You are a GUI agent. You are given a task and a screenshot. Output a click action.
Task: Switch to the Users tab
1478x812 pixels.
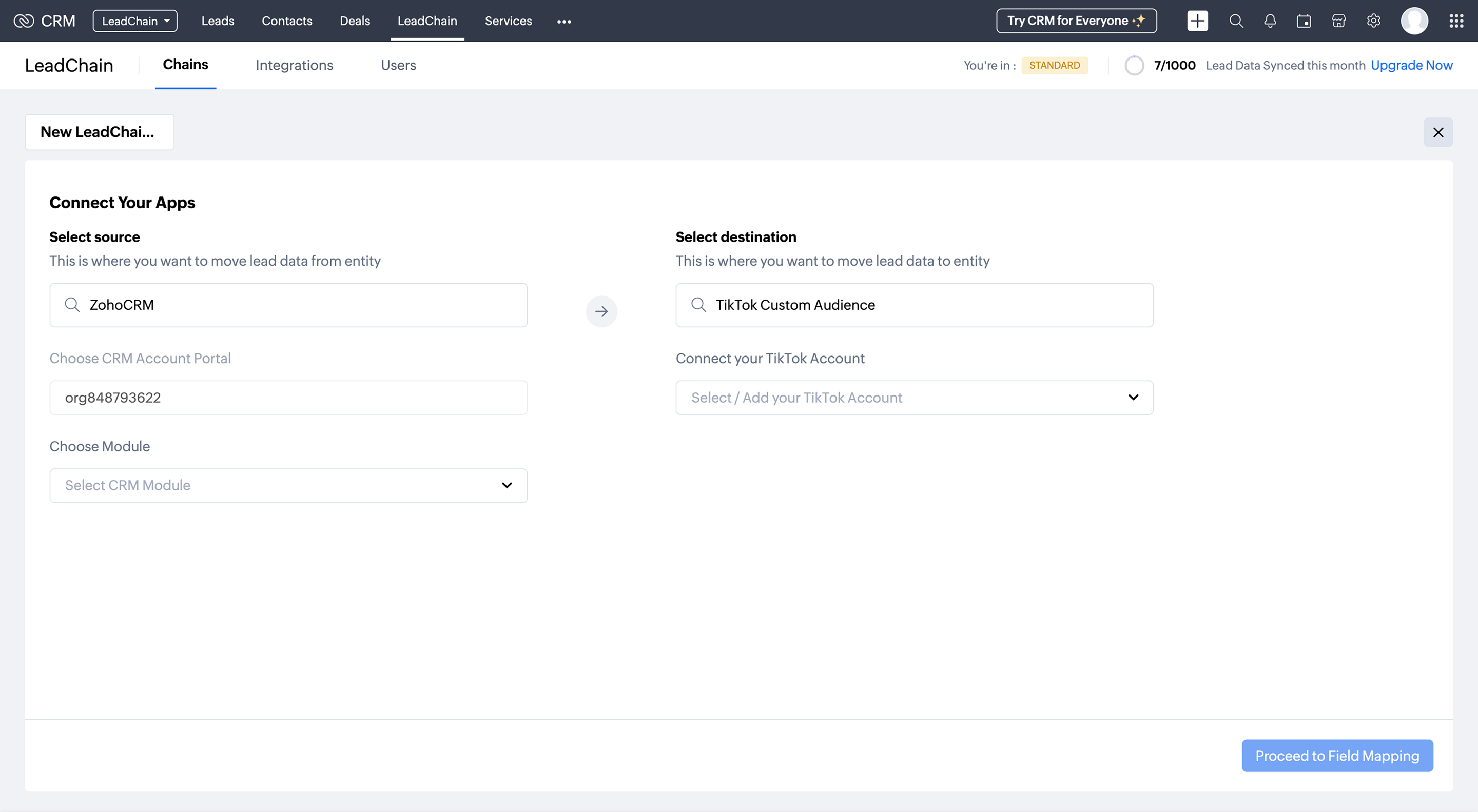tap(398, 65)
